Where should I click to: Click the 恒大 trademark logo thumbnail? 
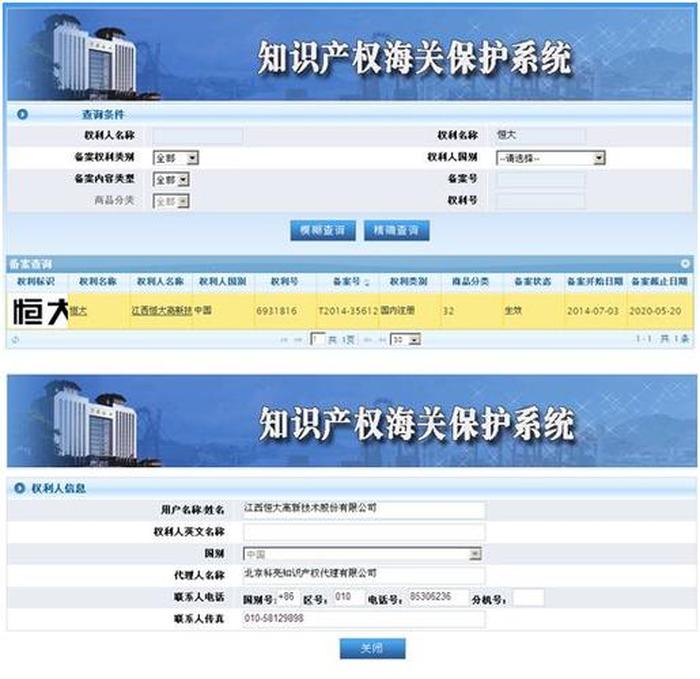[x=39, y=311]
